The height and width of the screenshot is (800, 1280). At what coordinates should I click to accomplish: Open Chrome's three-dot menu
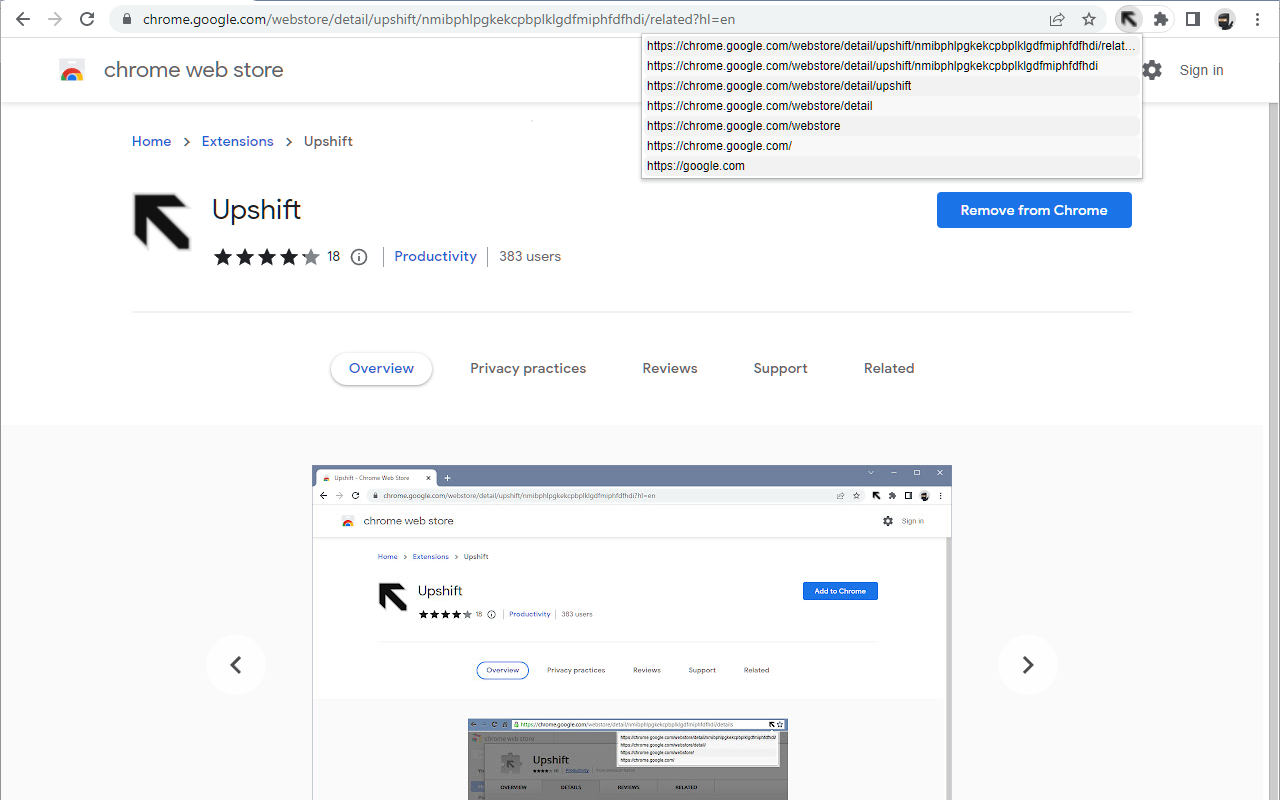point(1257,18)
